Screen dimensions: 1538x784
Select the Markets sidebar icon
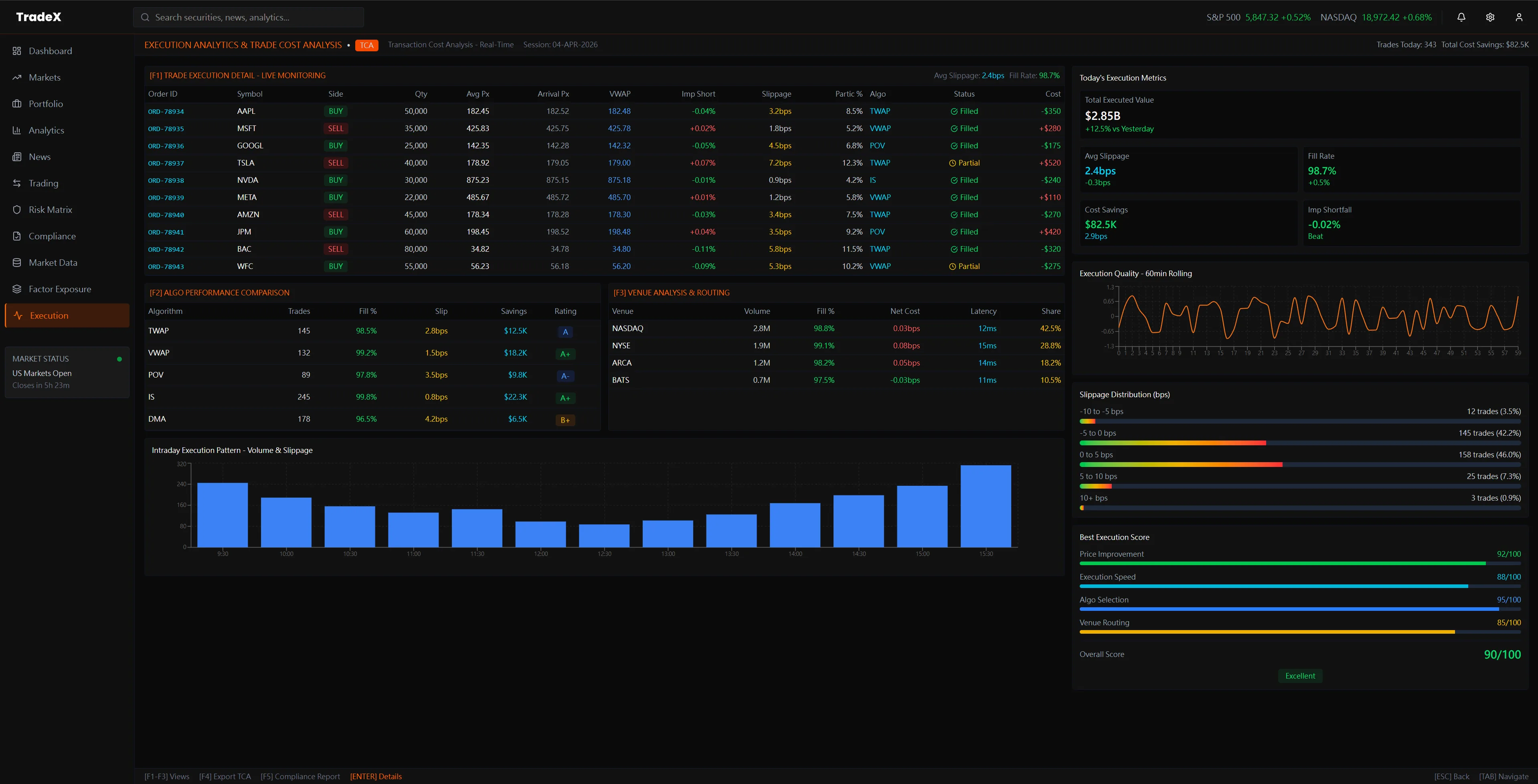[x=17, y=77]
